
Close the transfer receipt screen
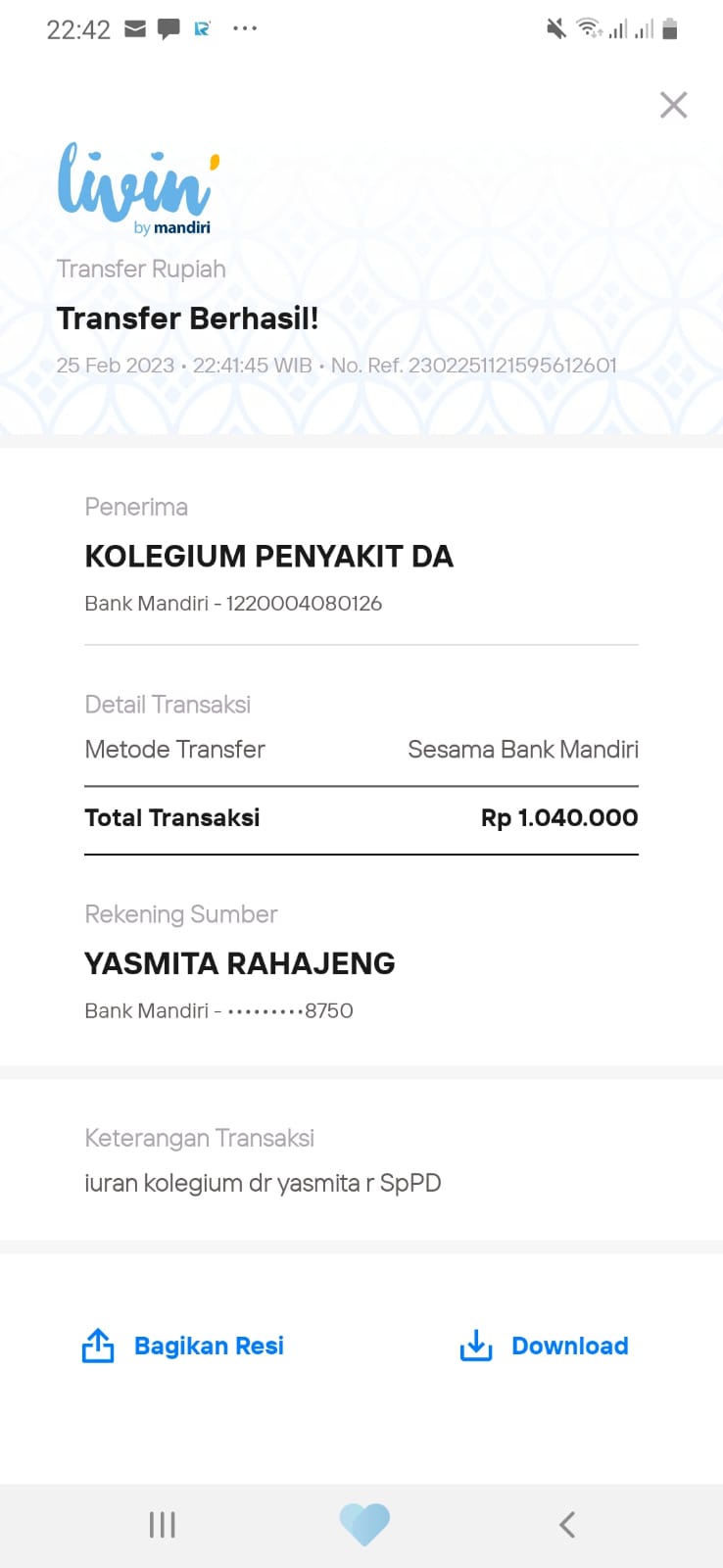point(673,105)
